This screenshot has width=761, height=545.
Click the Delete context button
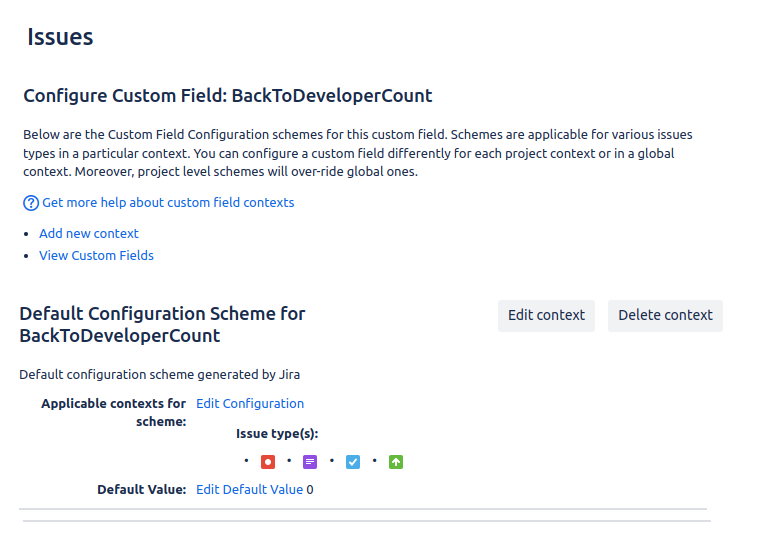pos(665,315)
